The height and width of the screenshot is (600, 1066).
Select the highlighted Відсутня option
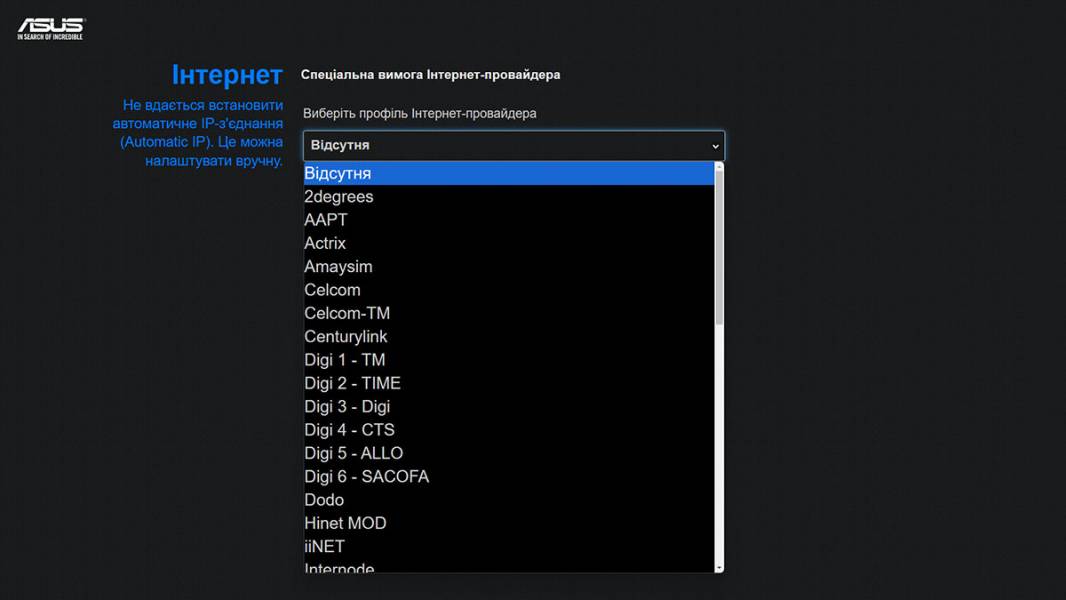click(x=509, y=173)
